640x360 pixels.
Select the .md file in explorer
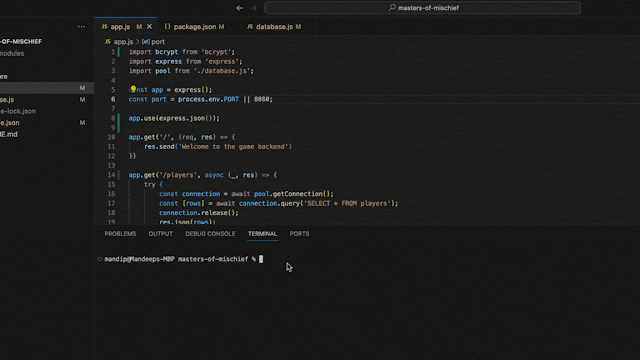[x=47, y=134]
